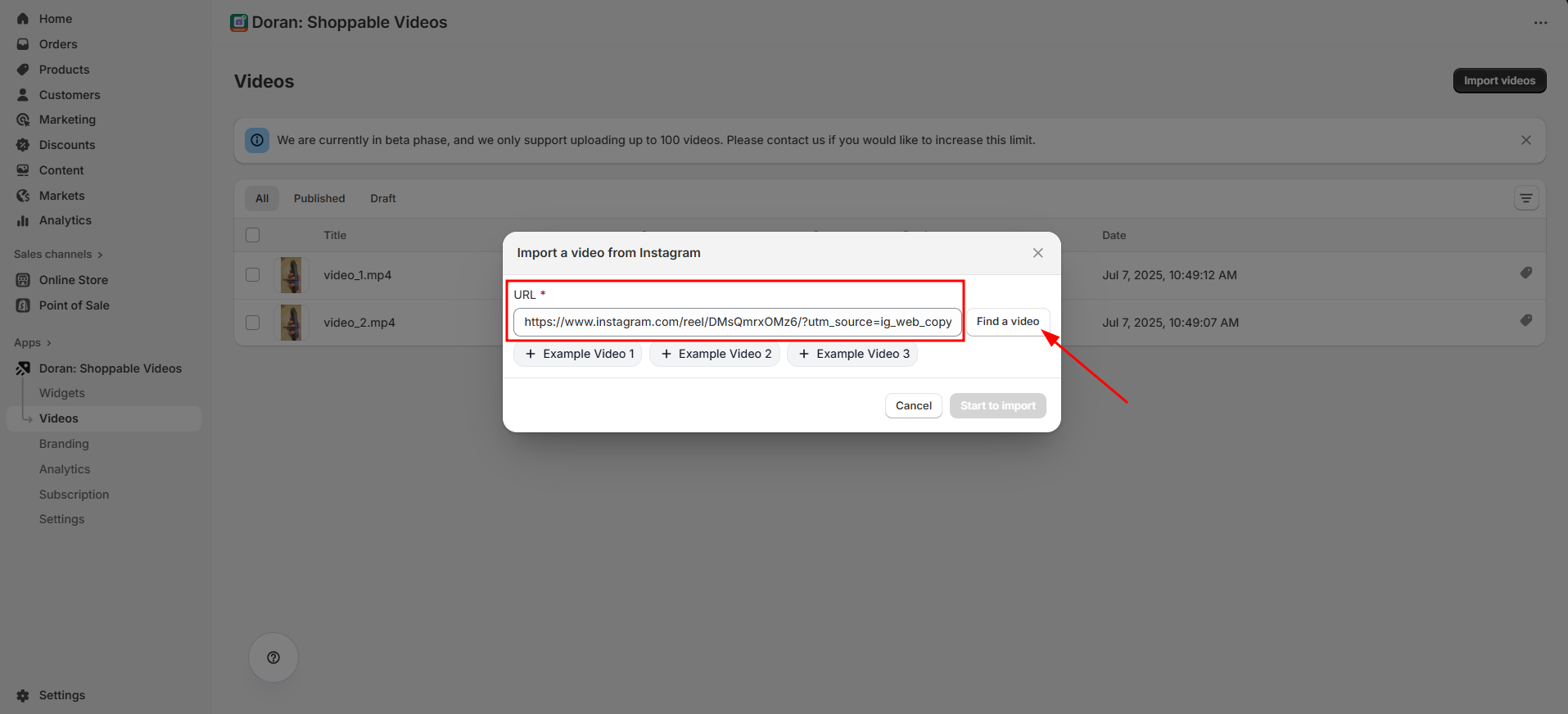Dismiss the beta phase info banner

1526,140
